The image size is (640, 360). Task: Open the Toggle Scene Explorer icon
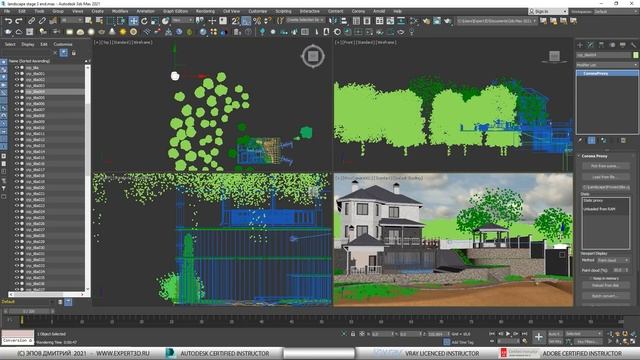356,20
